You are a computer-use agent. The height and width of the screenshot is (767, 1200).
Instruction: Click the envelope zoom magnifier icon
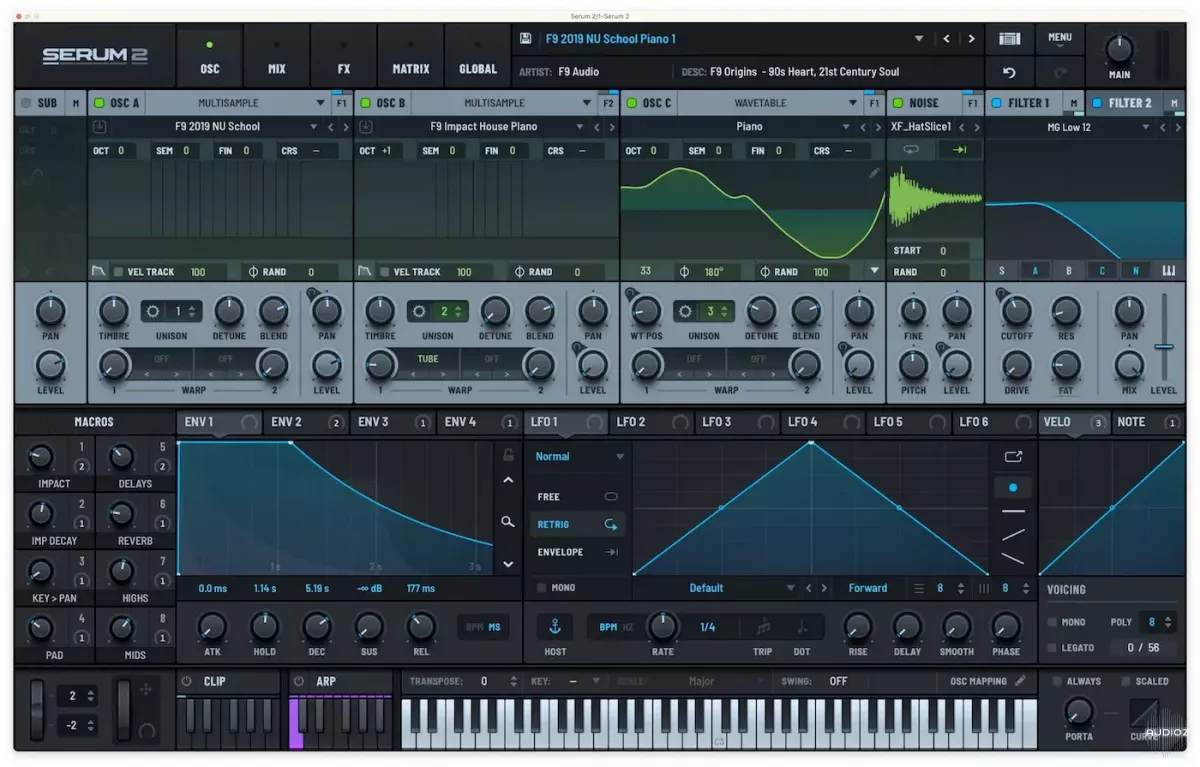click(508, 522)
